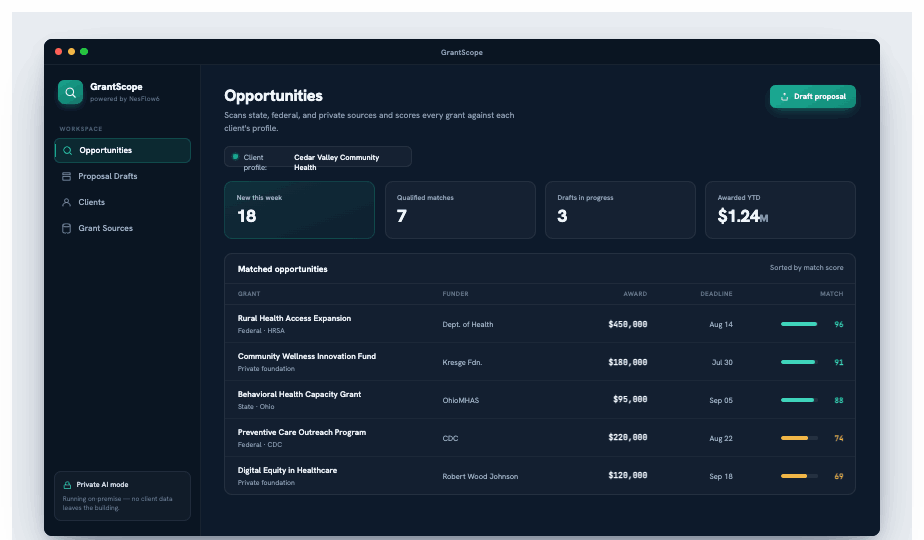Viewport: 924px width, 540px height.
Task: Click the match bar scored 88
Action: pyautogui.click(x=799, y=400)
